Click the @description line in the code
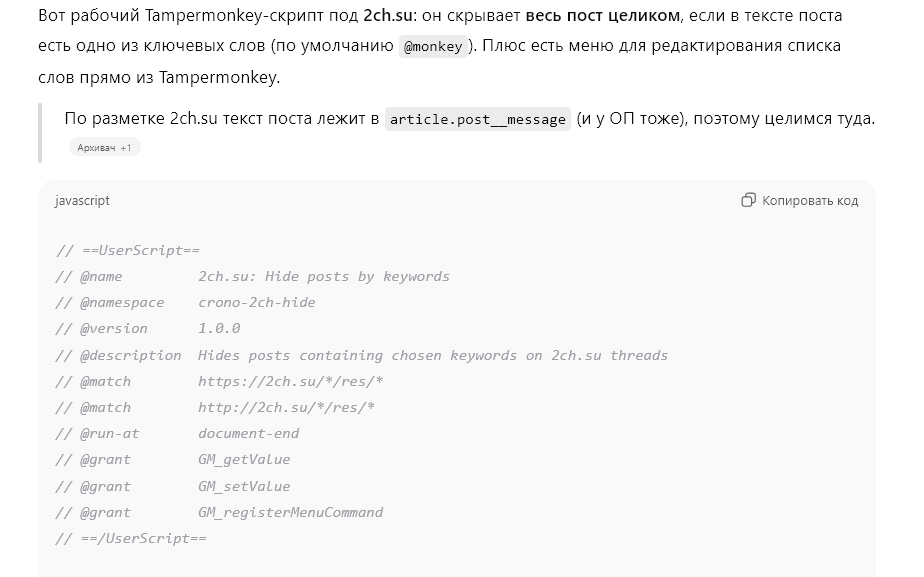The height and width of the screenshot is (577, 924). (x=361, y=355)
